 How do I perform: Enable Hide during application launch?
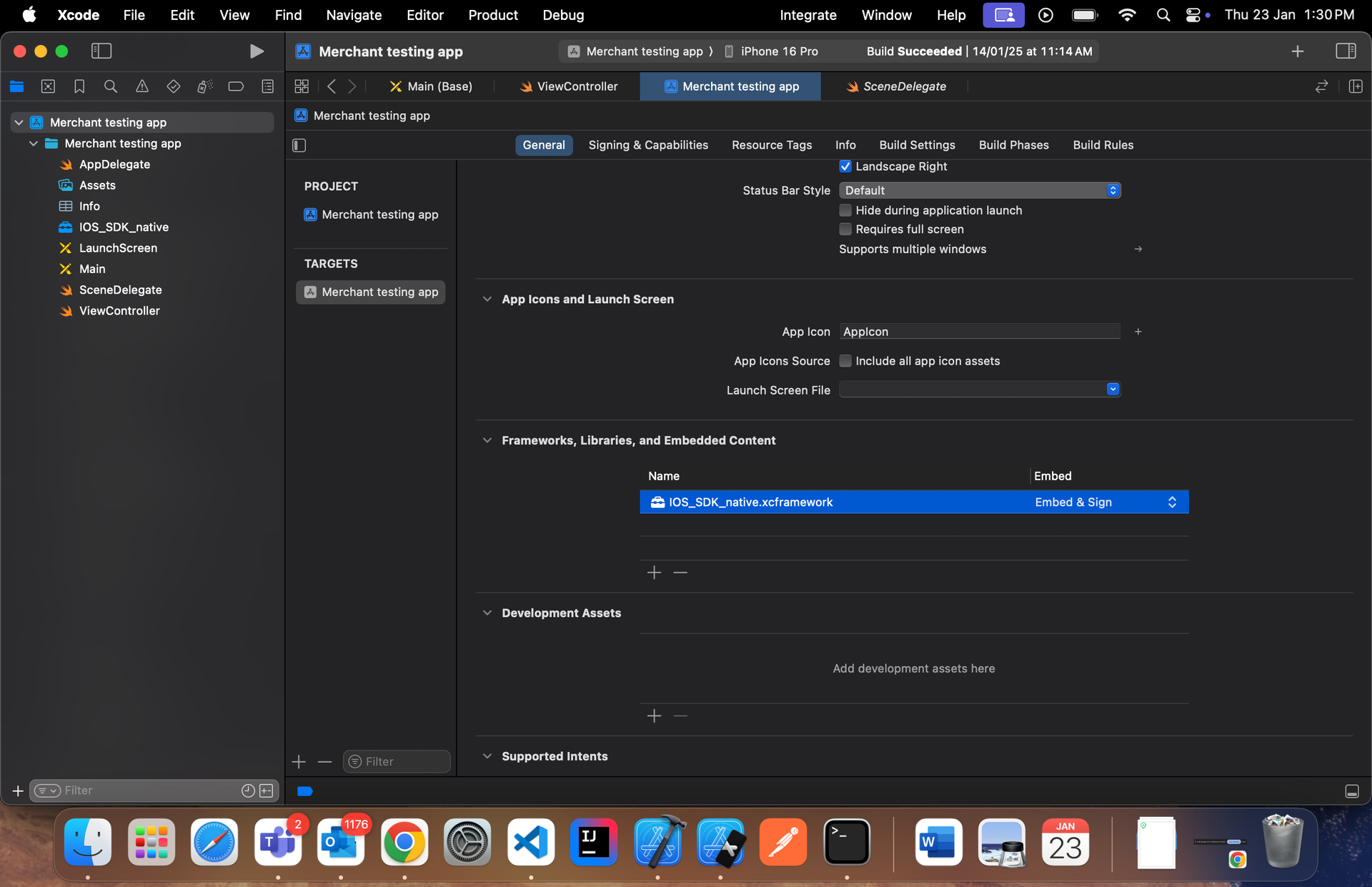click(845, 210)
